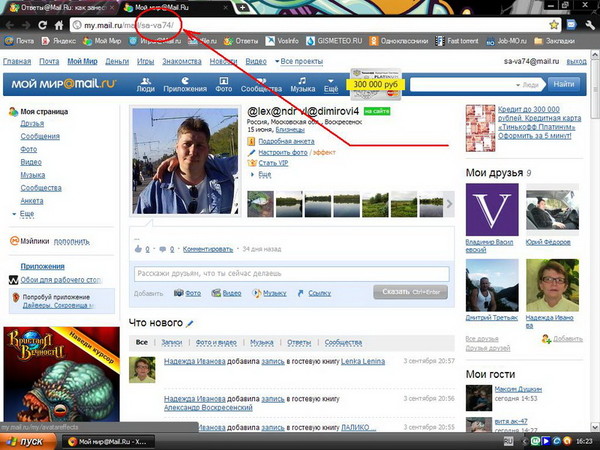Open friend Владимир Василевский's avatar
This screenshot has height=450, width=600.
pos(492,209)
